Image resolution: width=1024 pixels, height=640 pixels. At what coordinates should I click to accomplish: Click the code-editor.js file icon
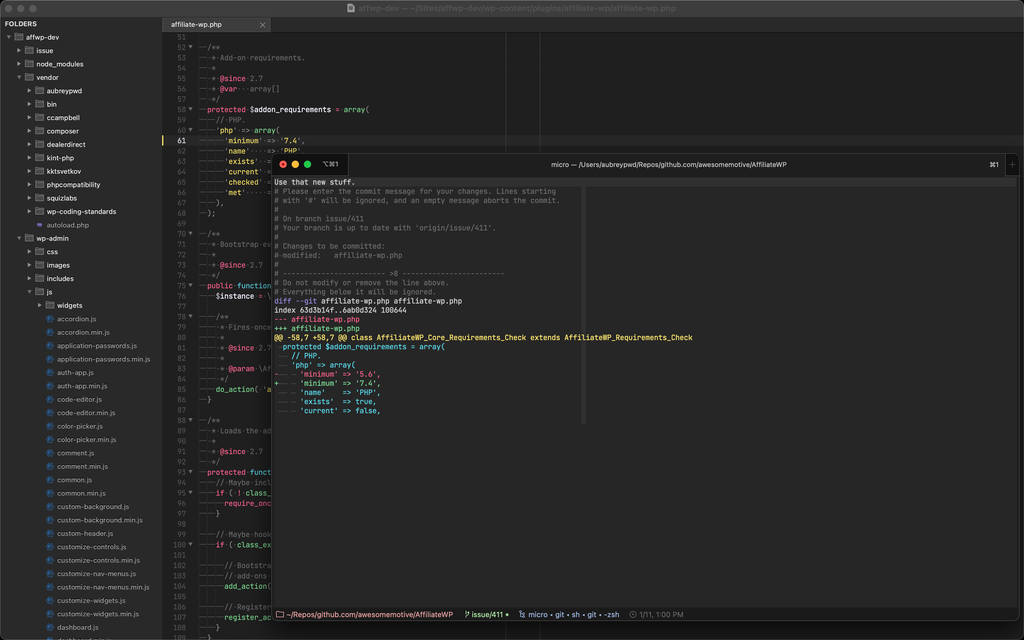[x=50, y=399]
